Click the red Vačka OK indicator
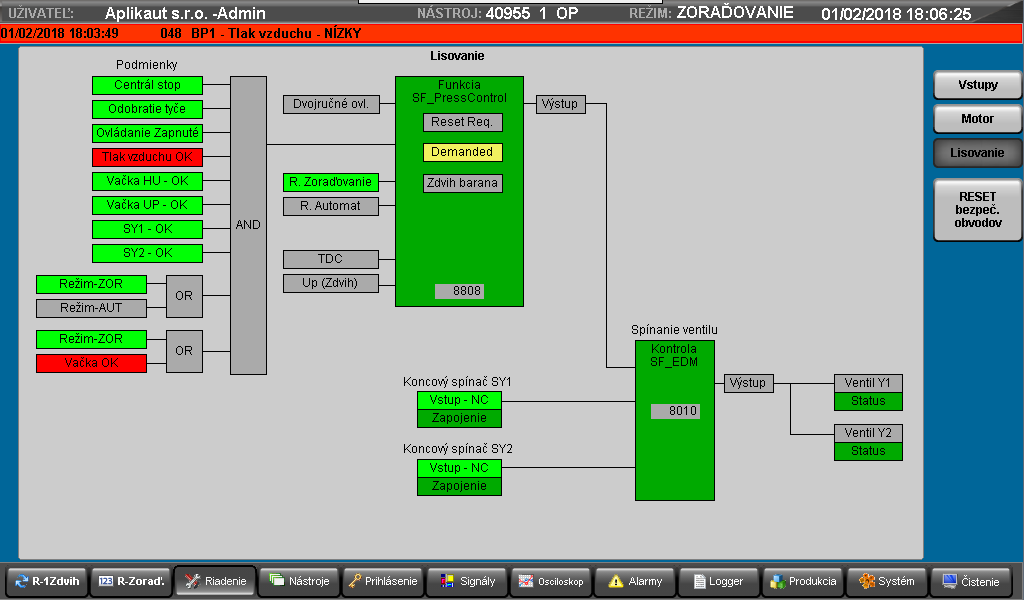1024x600 pixels. pyautogui.click(x=91, y=363)
